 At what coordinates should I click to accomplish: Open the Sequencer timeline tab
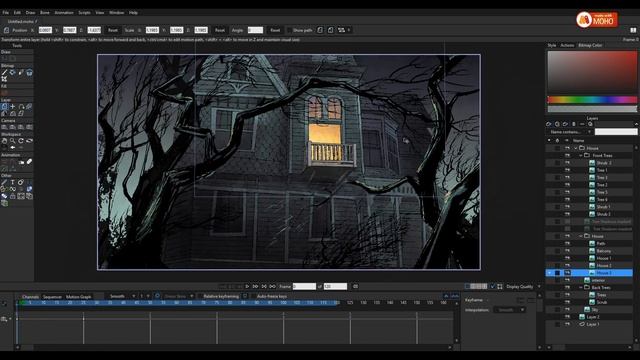click(x=52, y=297)
